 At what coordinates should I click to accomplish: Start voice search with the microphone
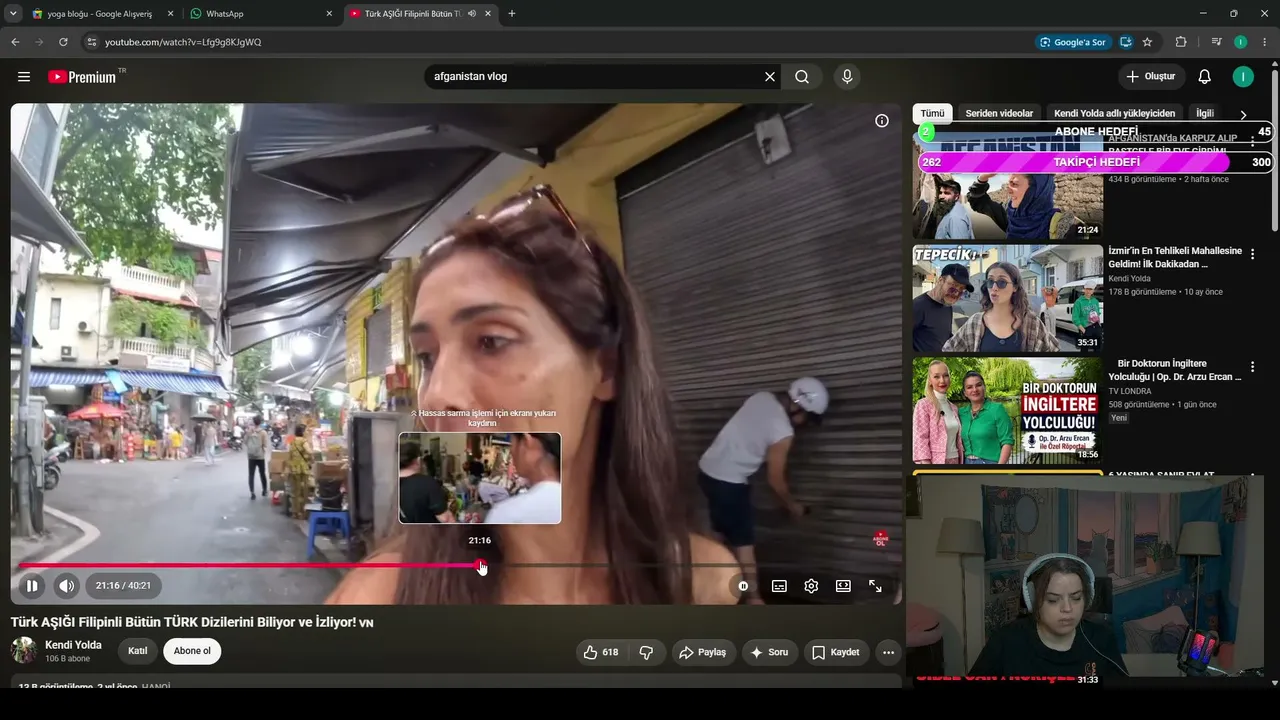pyautogui.click(x=847, y=77)
